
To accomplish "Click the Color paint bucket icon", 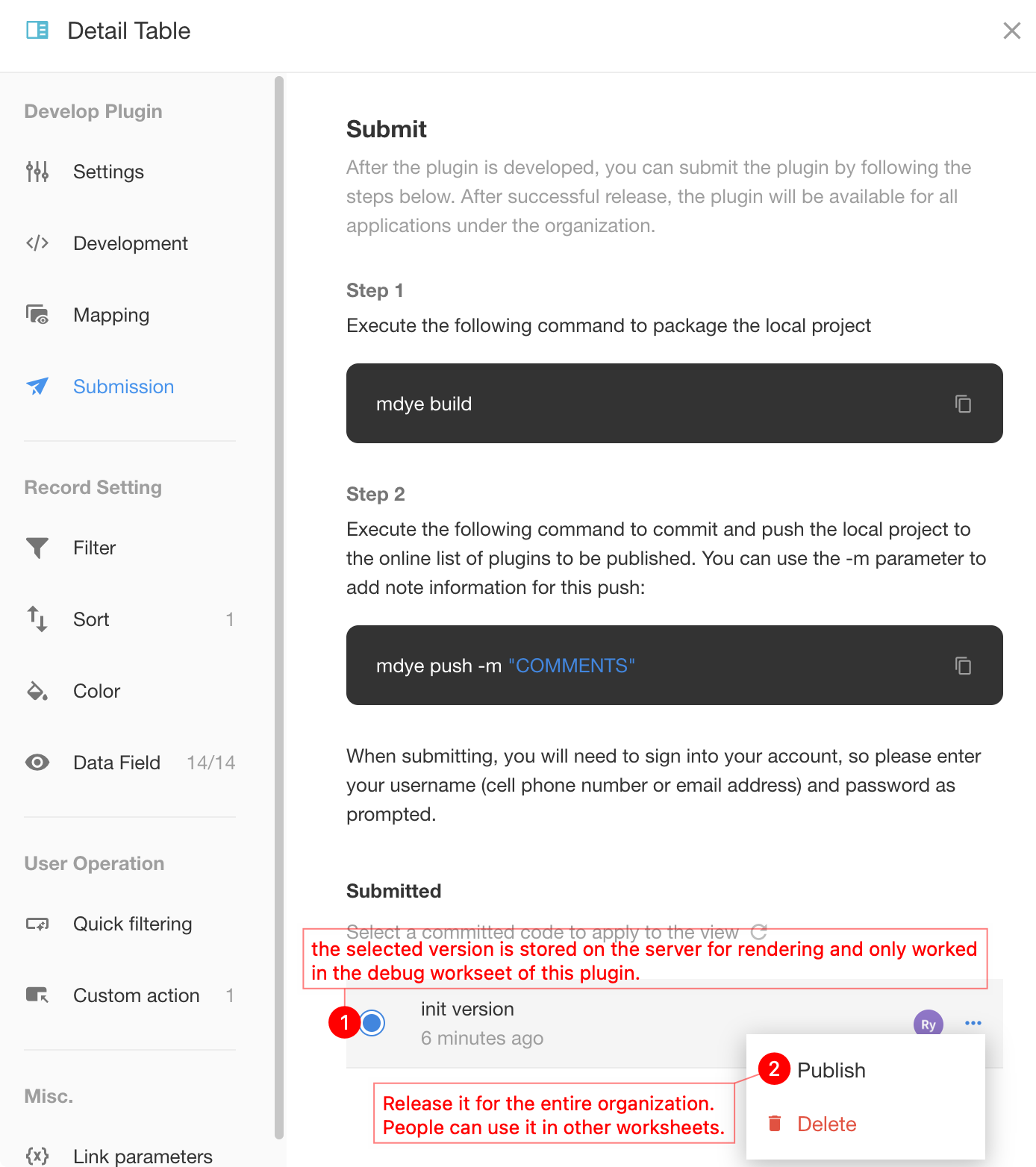I will pos(37,691).
